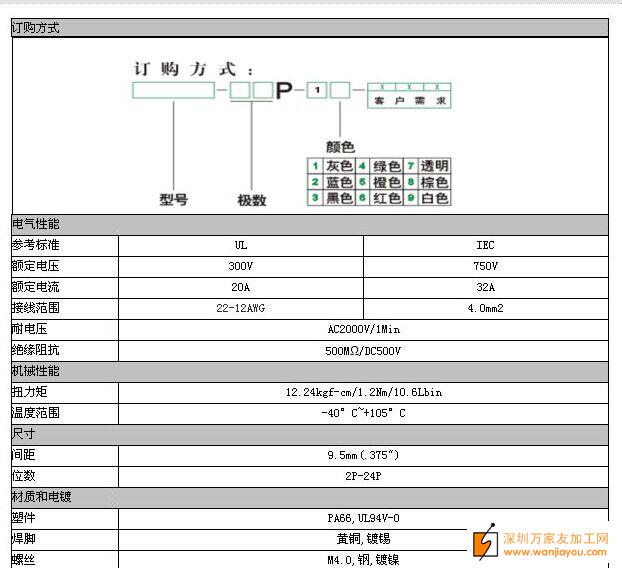
Task: Click the PA66, UL94V-0 material cell
Action: (363, 518)
